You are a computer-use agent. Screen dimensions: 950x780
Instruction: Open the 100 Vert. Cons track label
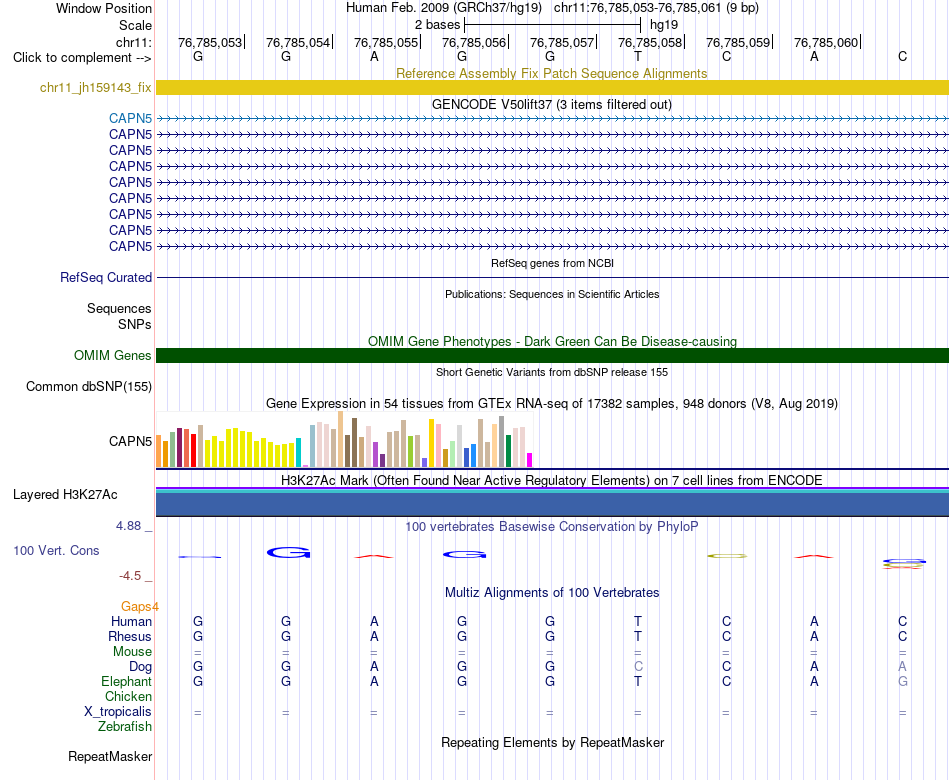pyautogui.click(x=56, y=550)
